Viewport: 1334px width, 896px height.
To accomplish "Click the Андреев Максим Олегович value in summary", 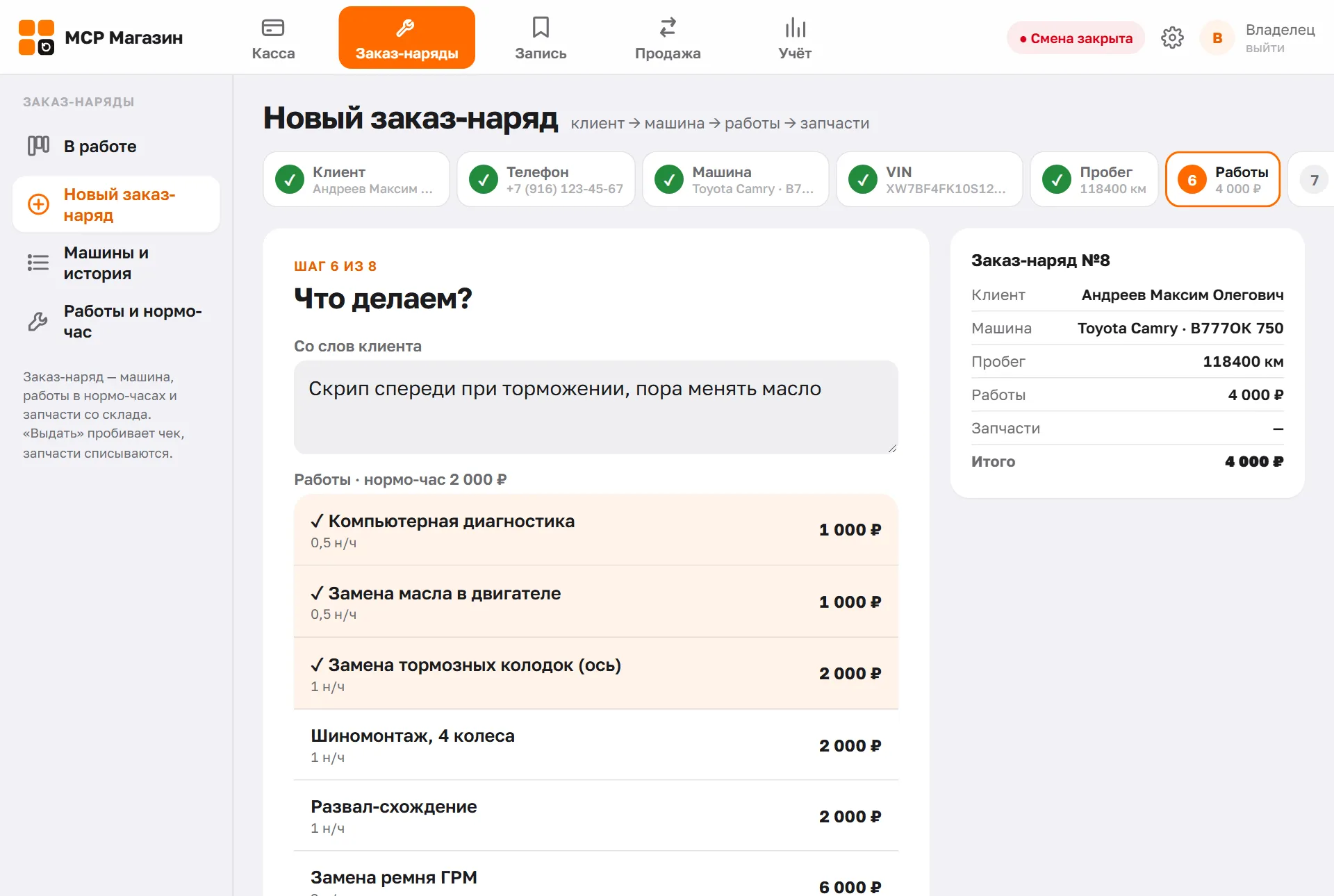I will pos(1183,295).
